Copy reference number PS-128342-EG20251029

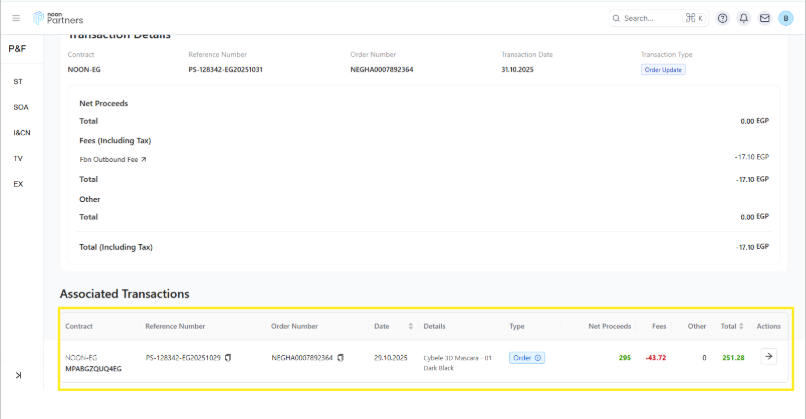coord(228,357)
